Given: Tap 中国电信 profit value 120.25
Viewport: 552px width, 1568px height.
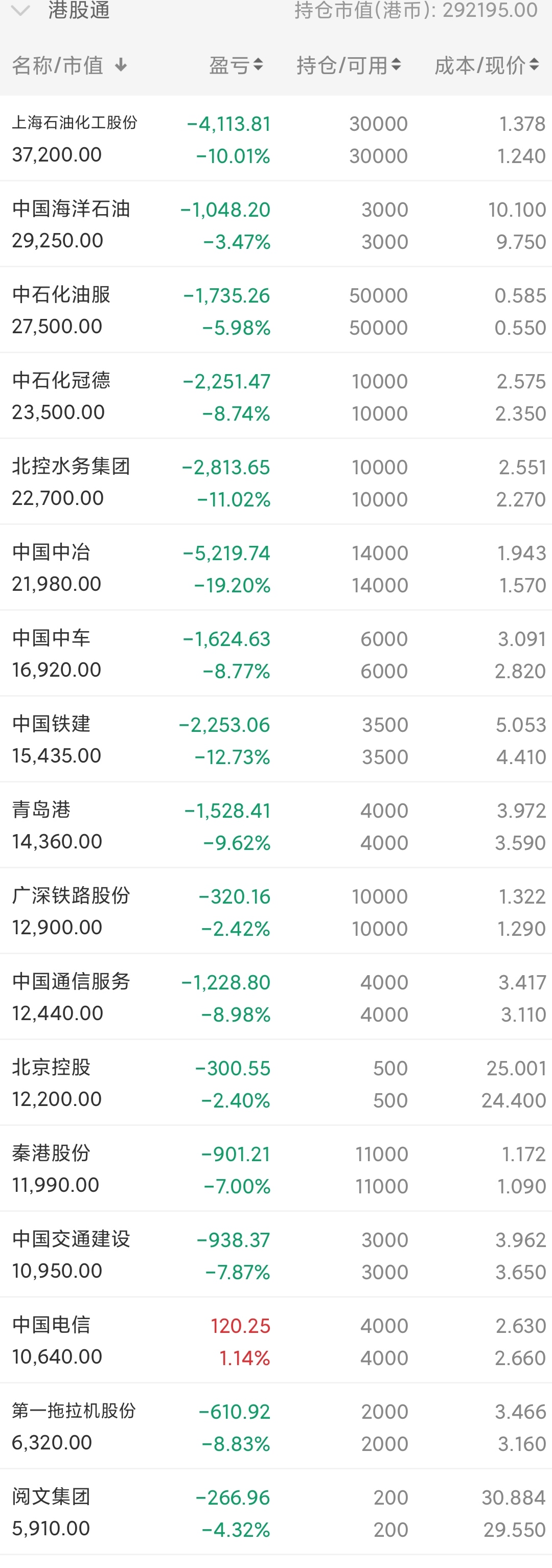Looking at the screenshot, I should (240, 1326).
